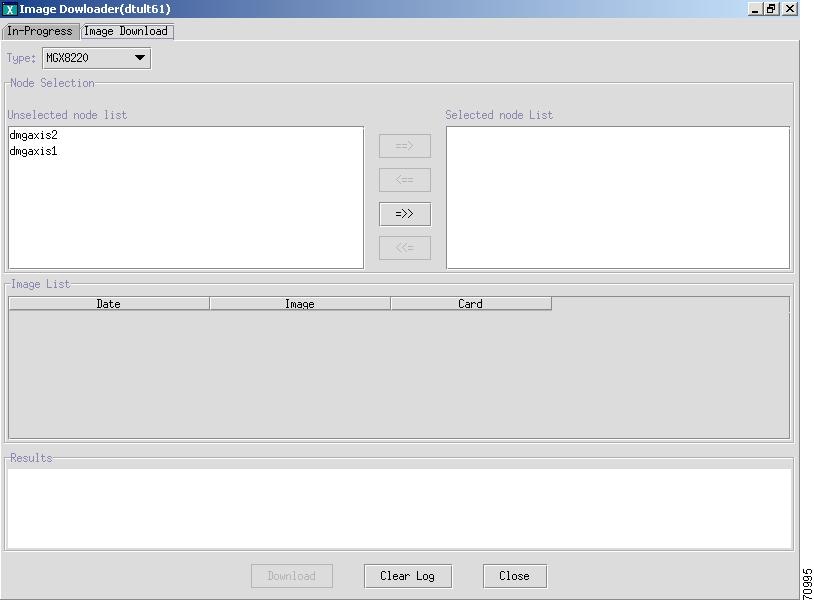The width and height of the screenshot is (814, 600).
Task: Click inside the Selected node List box
Action: click(618, 197)
